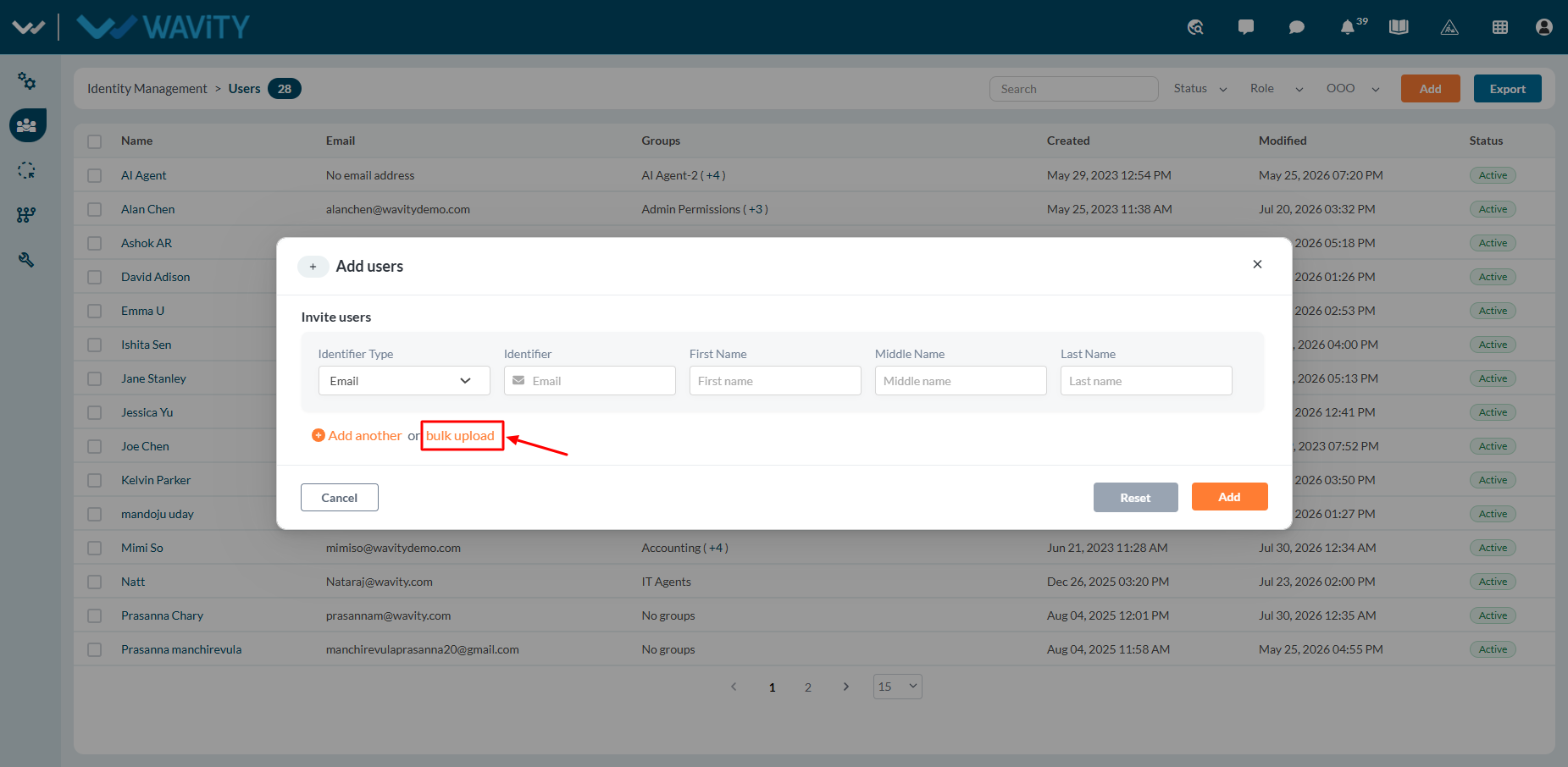
Task: Go to page 2
Action: [x=808, y=687]
